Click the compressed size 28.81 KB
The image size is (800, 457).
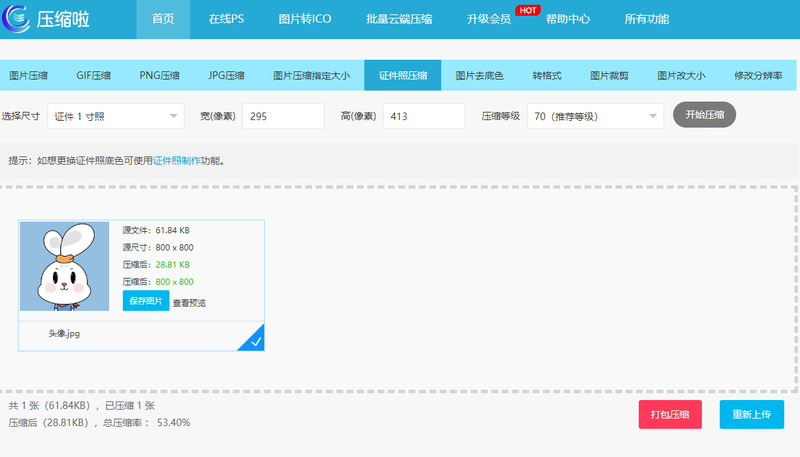click(172, 265)
